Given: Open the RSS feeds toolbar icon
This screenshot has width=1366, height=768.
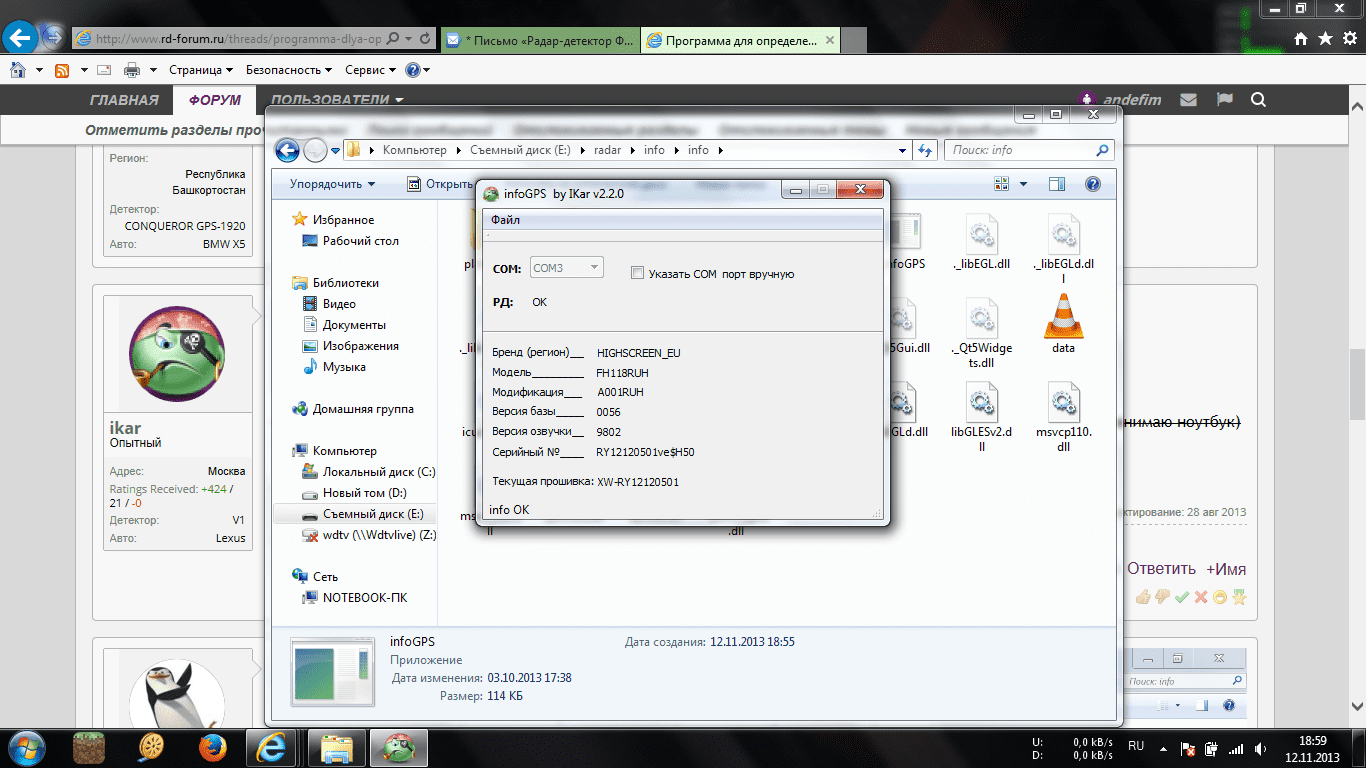Looking at the screenshot, I should coord(62,70).
